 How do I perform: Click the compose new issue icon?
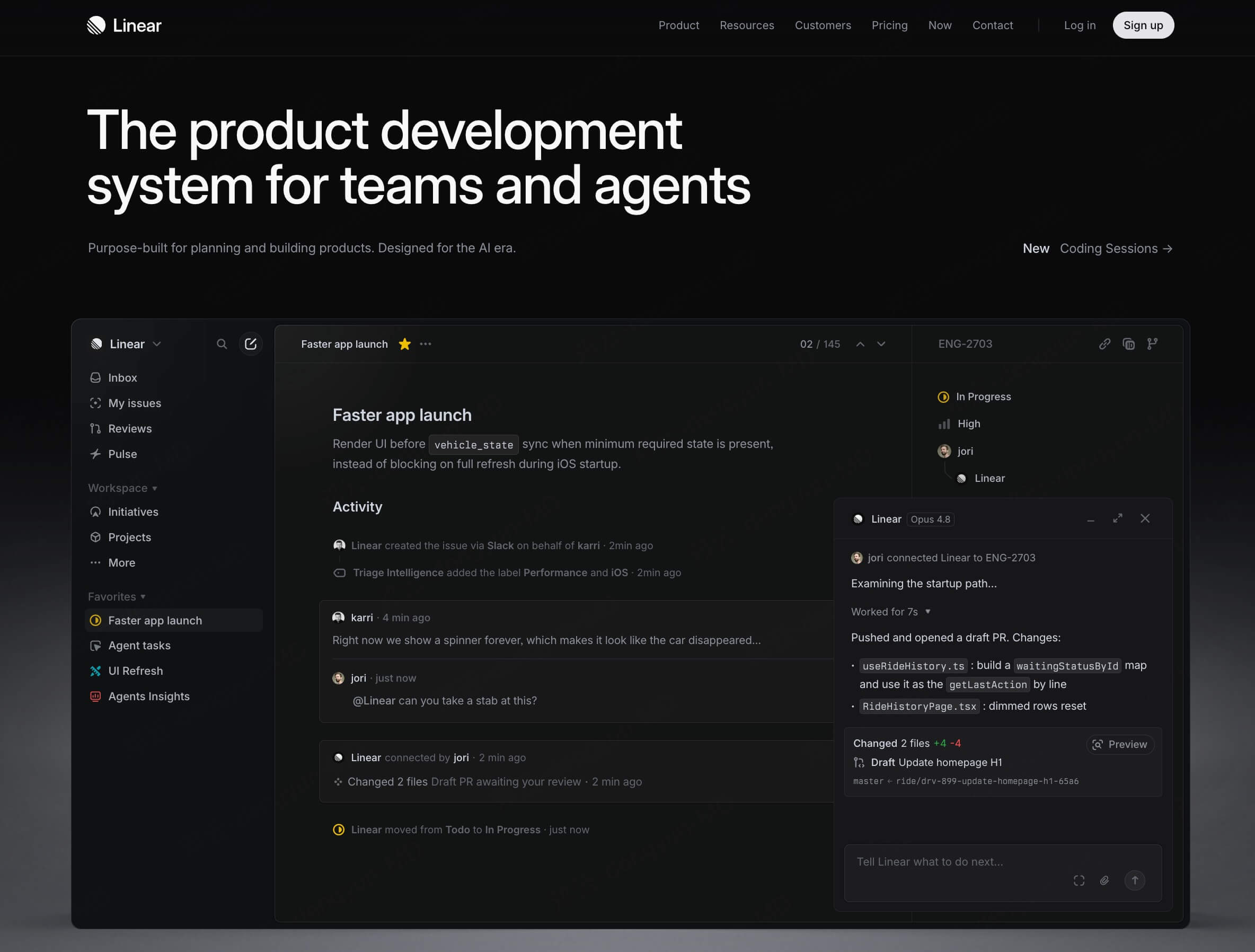tap(250, 344)
